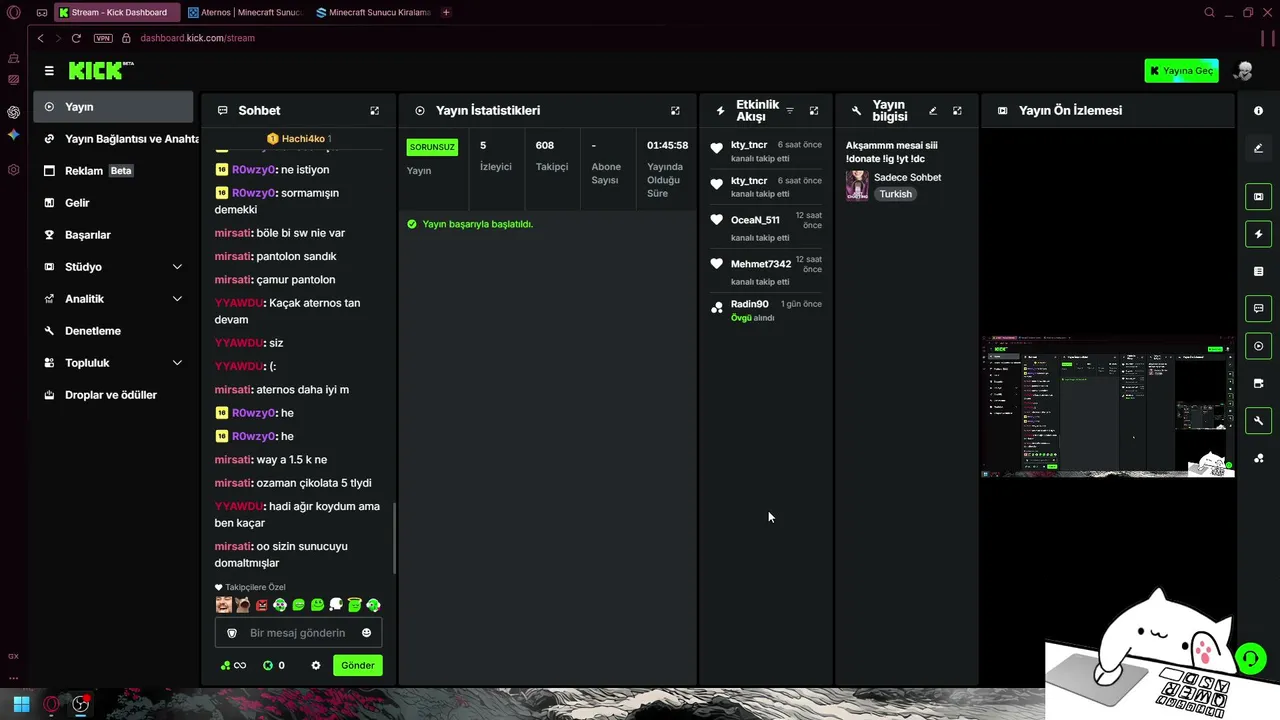Open the OBS Studio taskbar icon
1280x720 pixels.
(x=81, y=704)
